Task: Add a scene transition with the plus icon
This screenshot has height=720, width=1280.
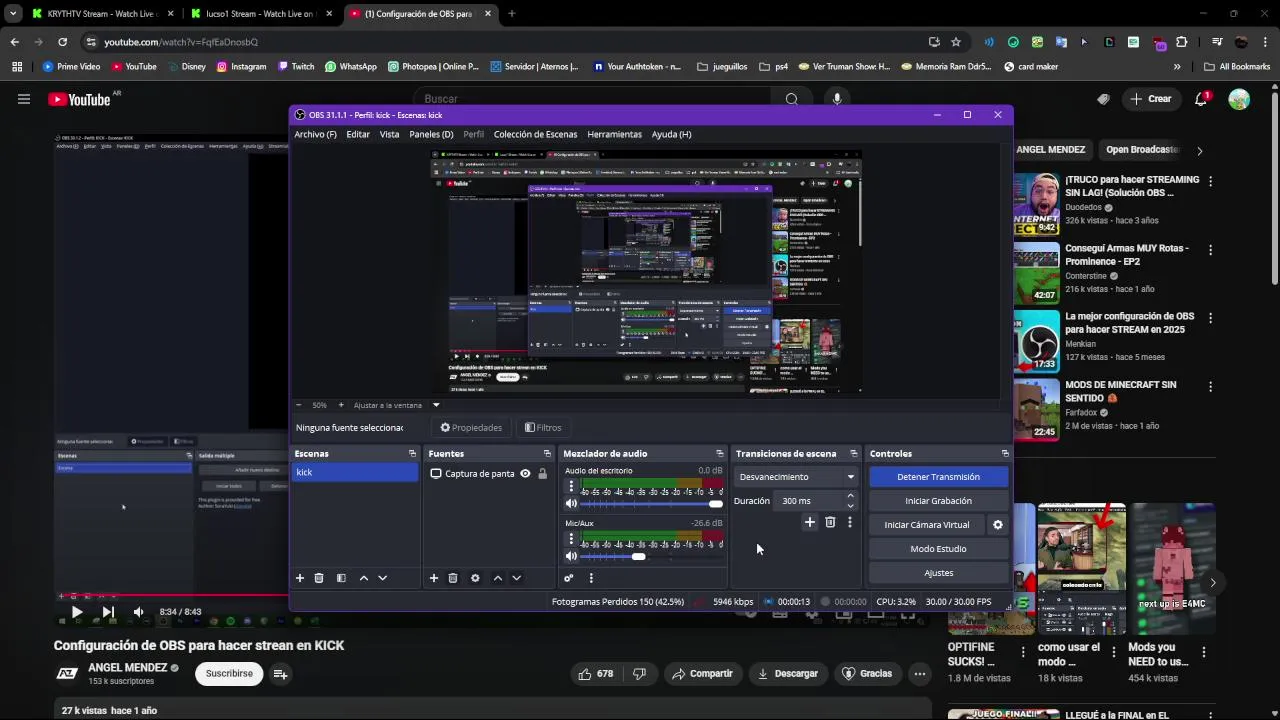Action: (810, 522)
